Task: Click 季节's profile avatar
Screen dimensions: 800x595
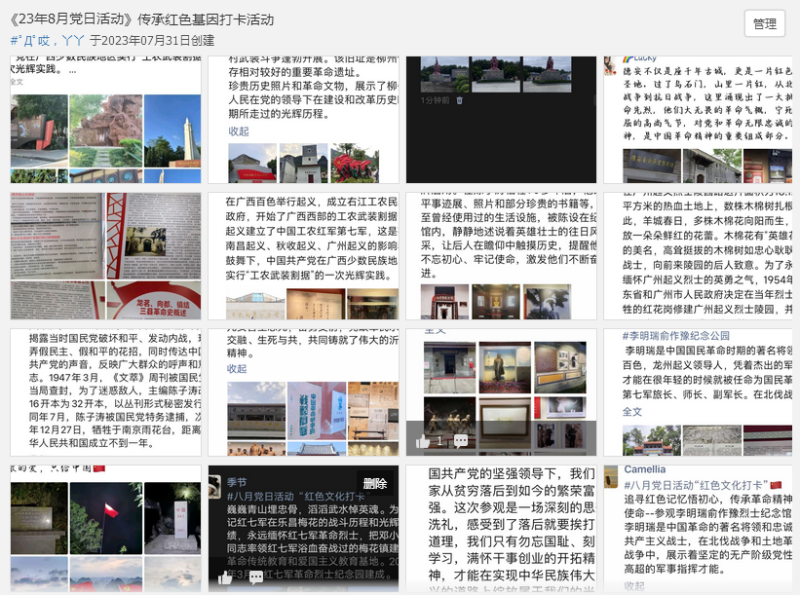Action: point(215,483)
